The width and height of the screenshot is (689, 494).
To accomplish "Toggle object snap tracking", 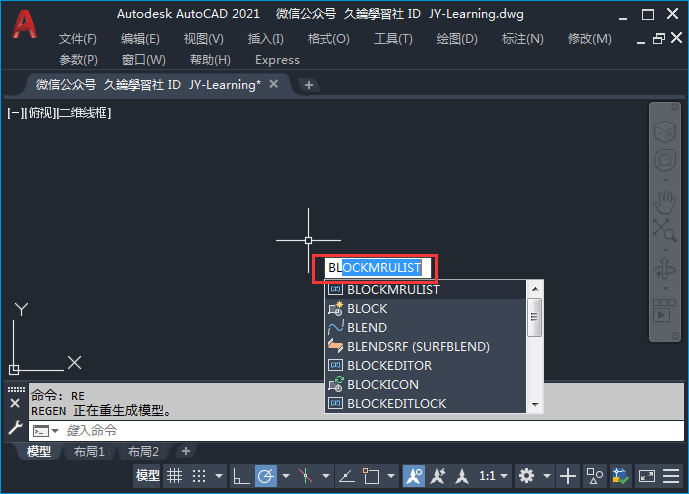I will [x=347, y=476].
